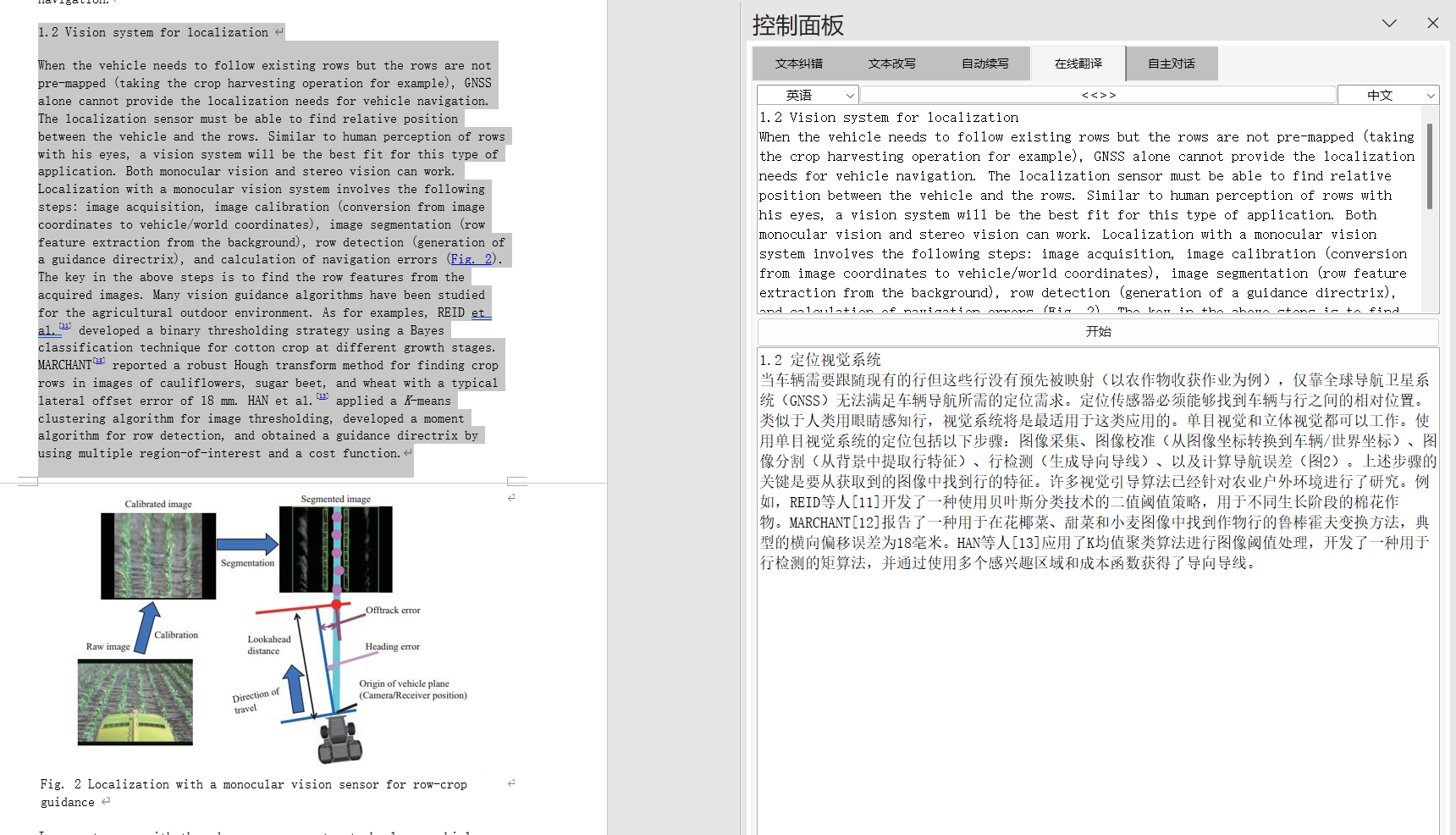Switch to the 文本改写 tab

click(x=891, y=64)
